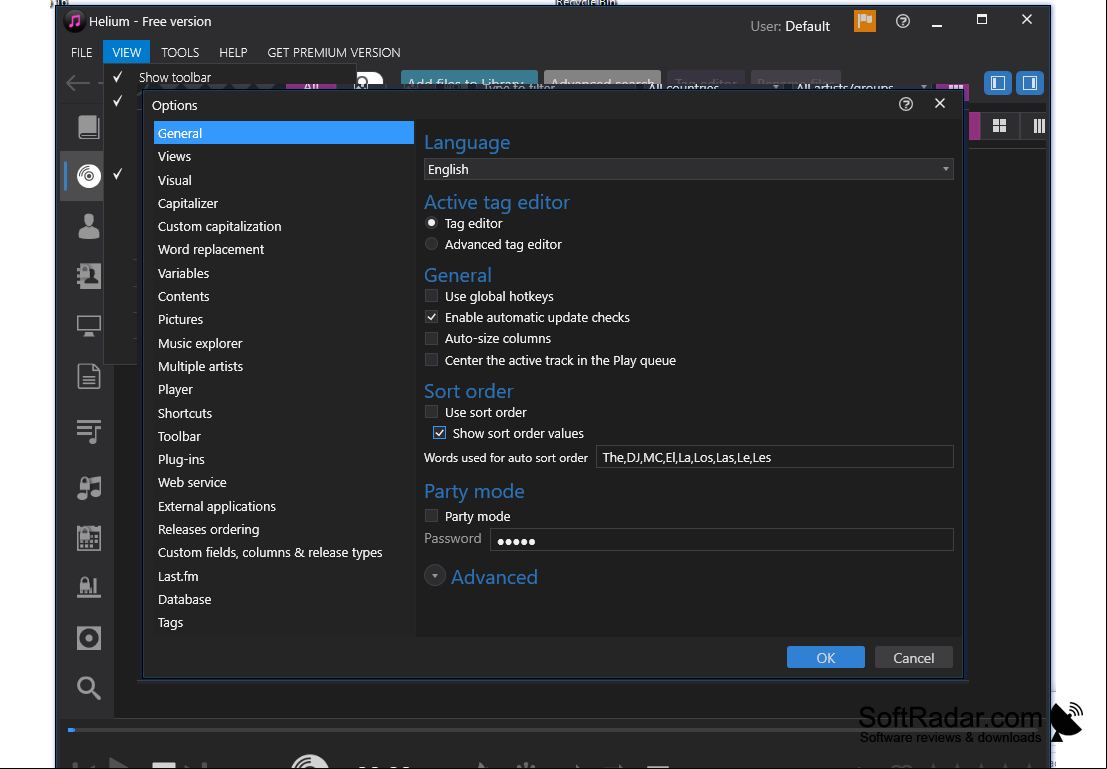Screen dimensions: 1107x769
Task: Toggle the left panel layout button
Action: (x=998, y=83)
